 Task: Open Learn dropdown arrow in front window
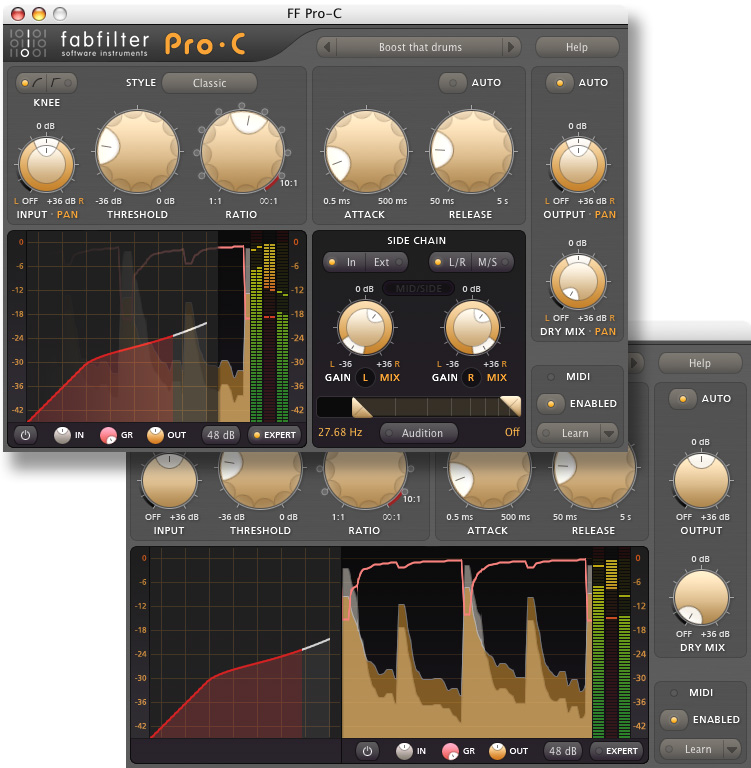click(x=609, y=433)
